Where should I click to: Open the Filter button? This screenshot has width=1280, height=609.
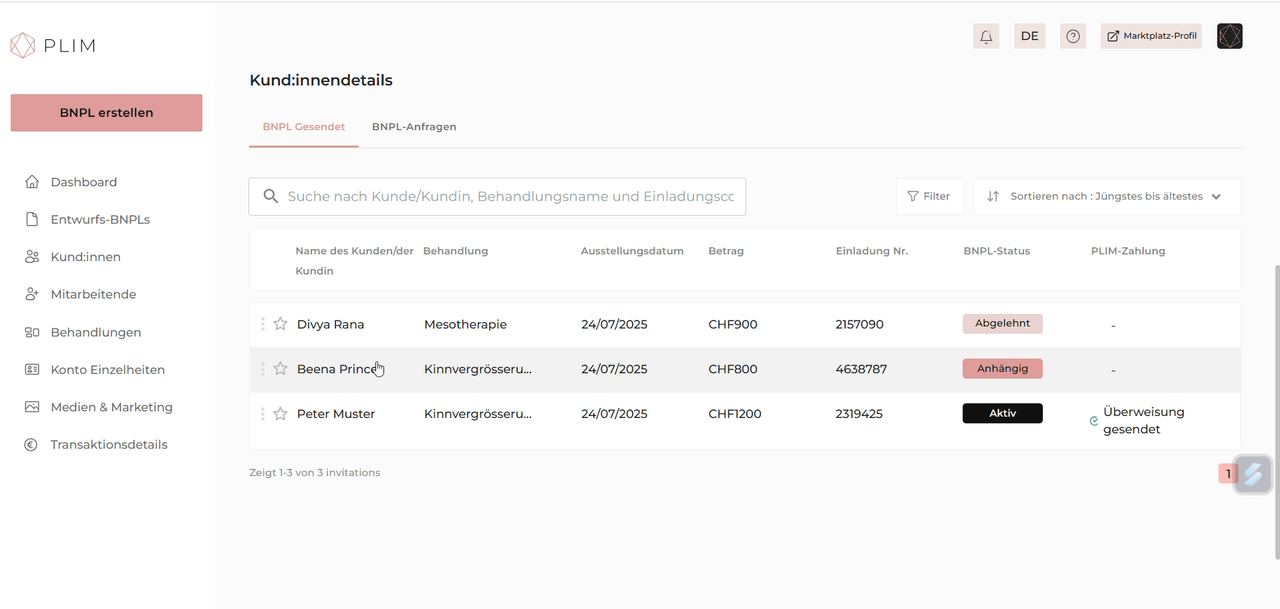point(930,196)
